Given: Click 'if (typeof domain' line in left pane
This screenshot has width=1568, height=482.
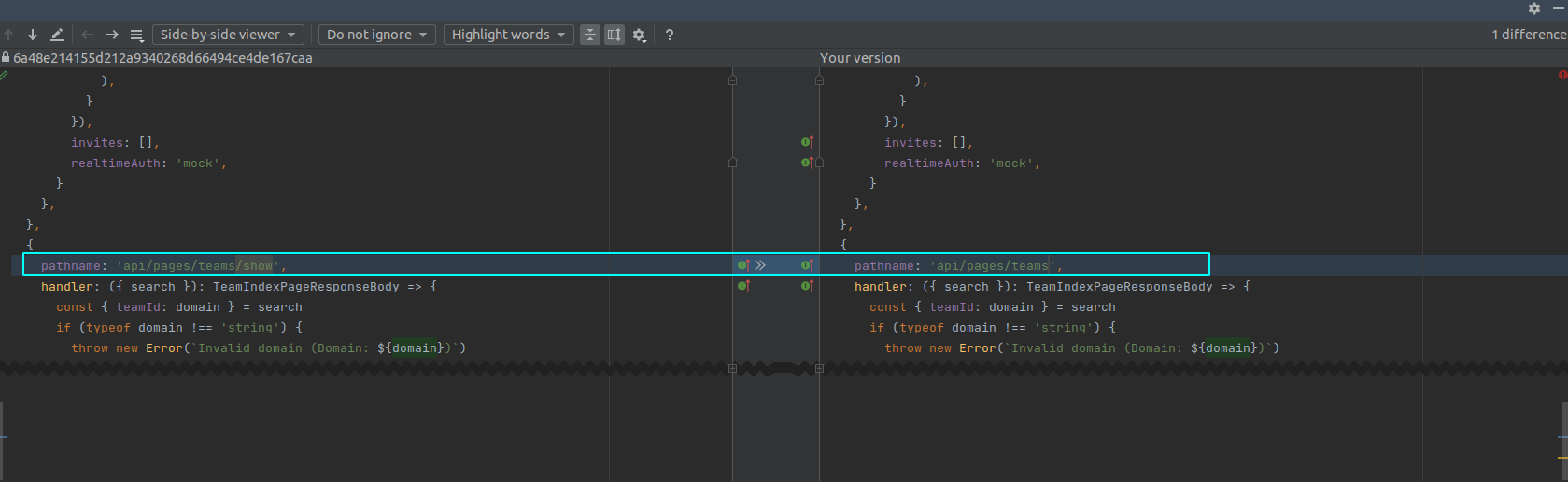Looking at the screenshot, I should [179, 327].
